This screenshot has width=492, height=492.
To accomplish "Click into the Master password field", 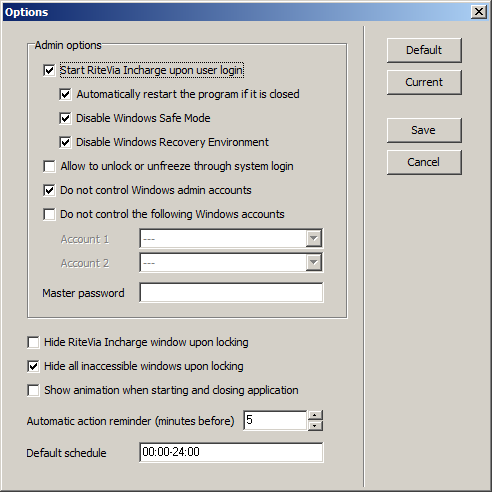I will pyautogui.click(x=231, y=293).
